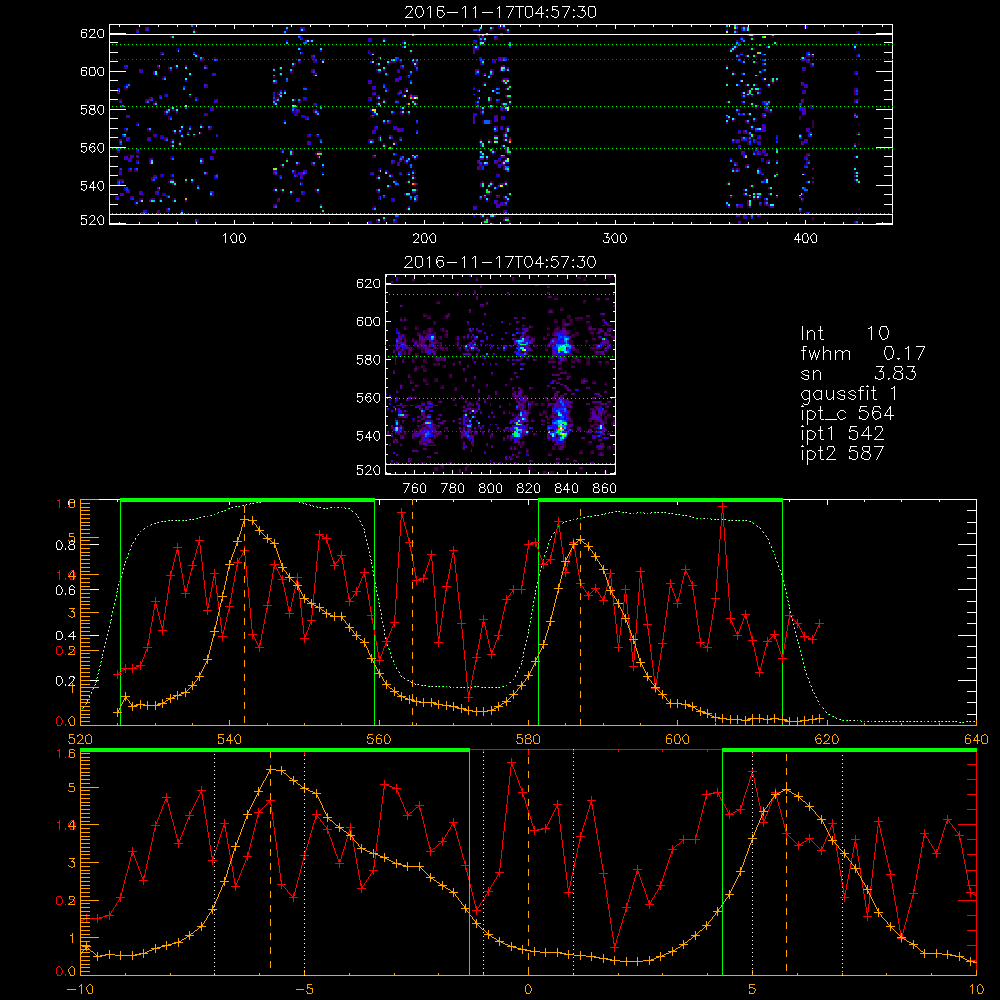
Task: Click x-axis tick label '400' on top plot
Action: click(805, 239)
